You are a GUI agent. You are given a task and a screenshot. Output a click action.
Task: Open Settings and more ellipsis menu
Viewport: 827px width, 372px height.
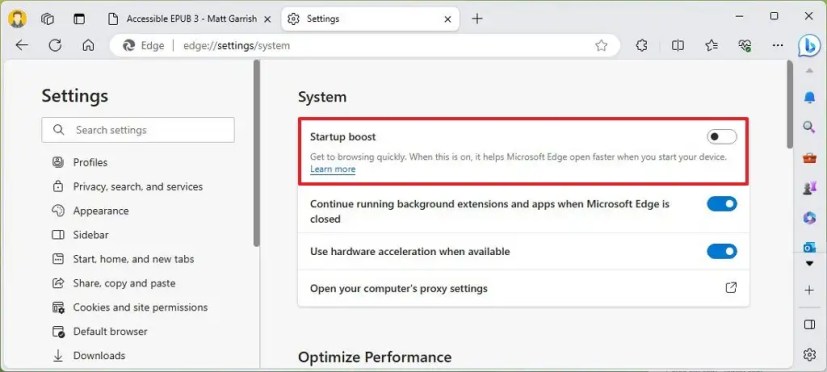click(x=777, y=46)
